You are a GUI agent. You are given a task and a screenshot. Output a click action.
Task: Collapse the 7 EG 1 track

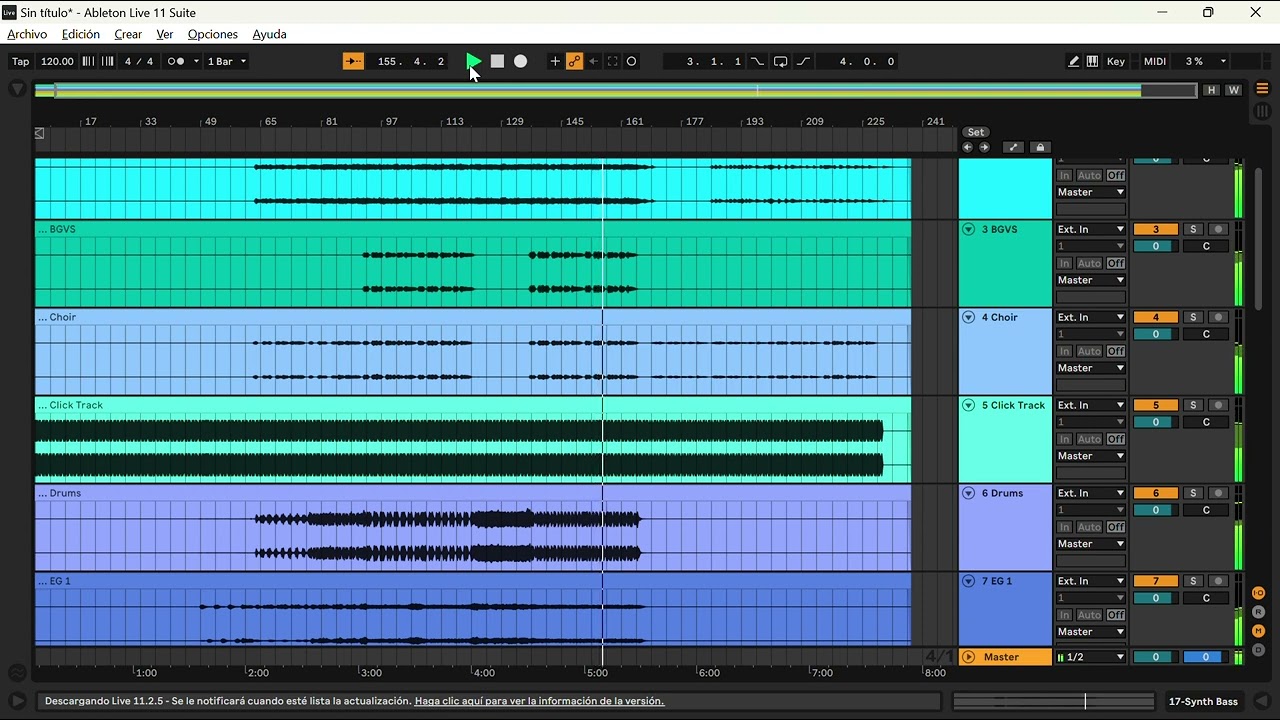point(968,581)
